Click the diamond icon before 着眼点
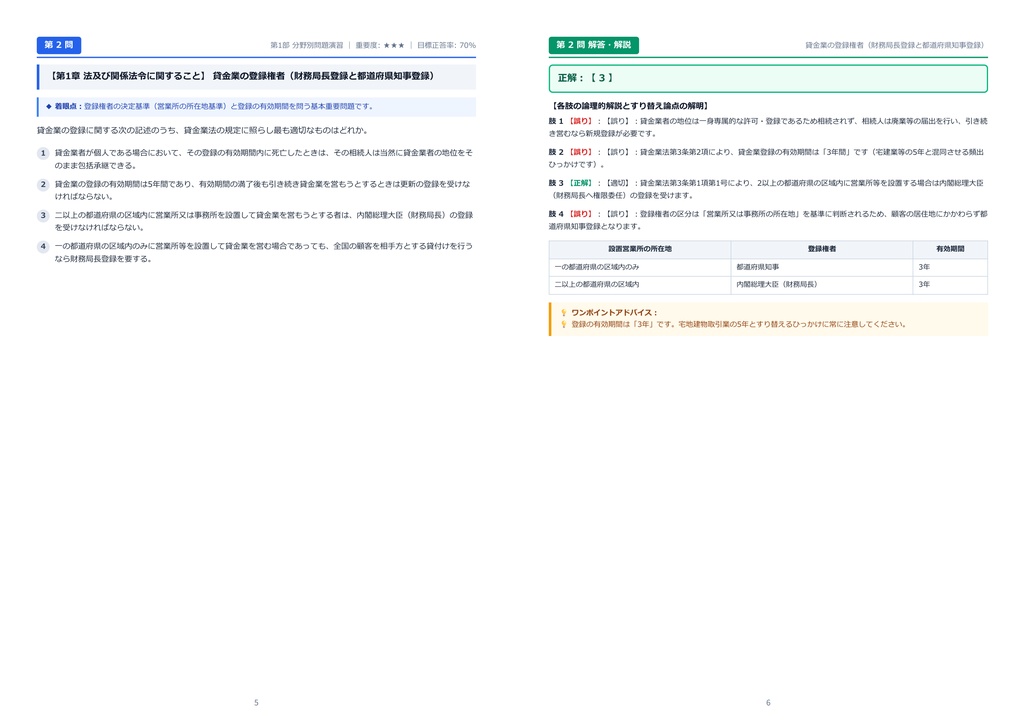This screenshot has height=724, width=1024. (48, 106)
